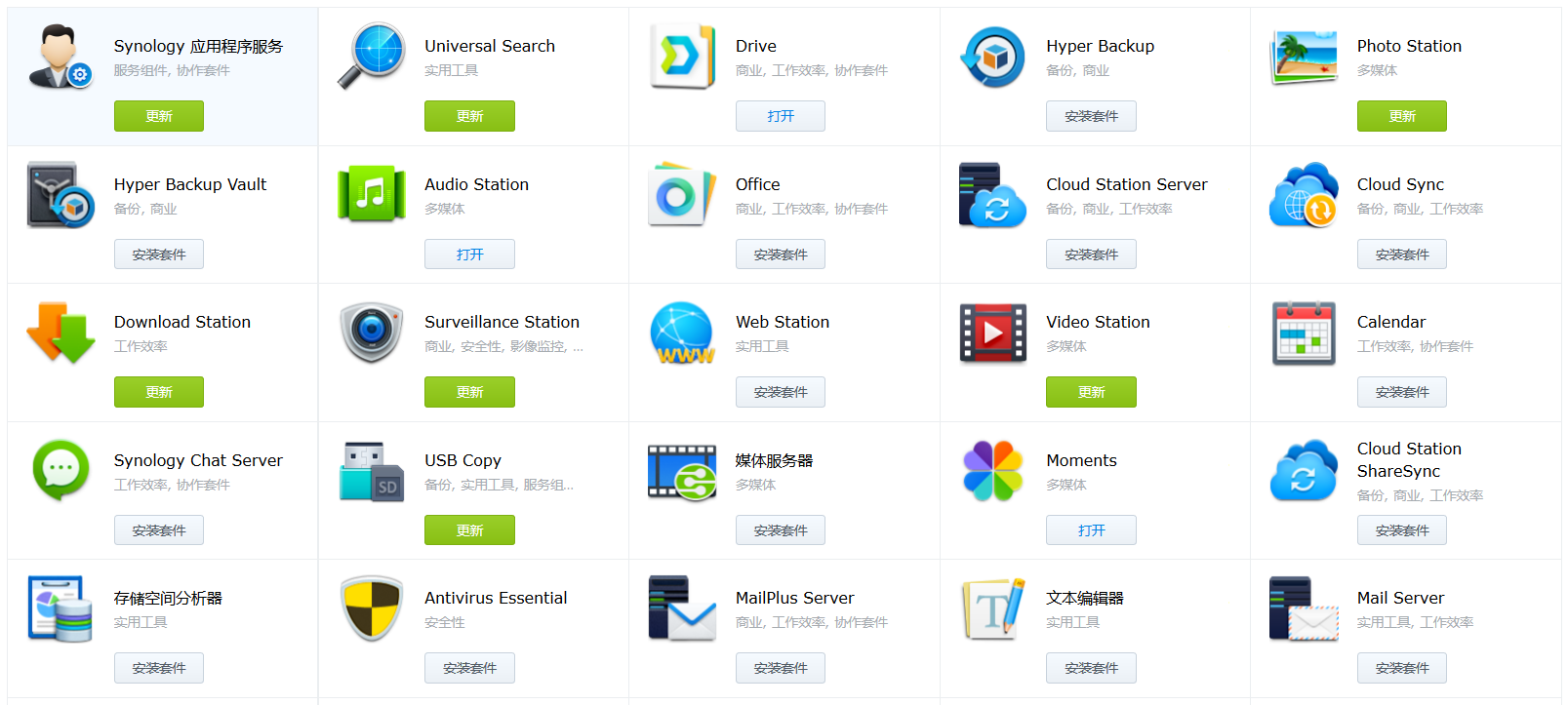
Task: Click the 文本编辑器 icon
Action: pyautogui.click(x=992, y=608)
